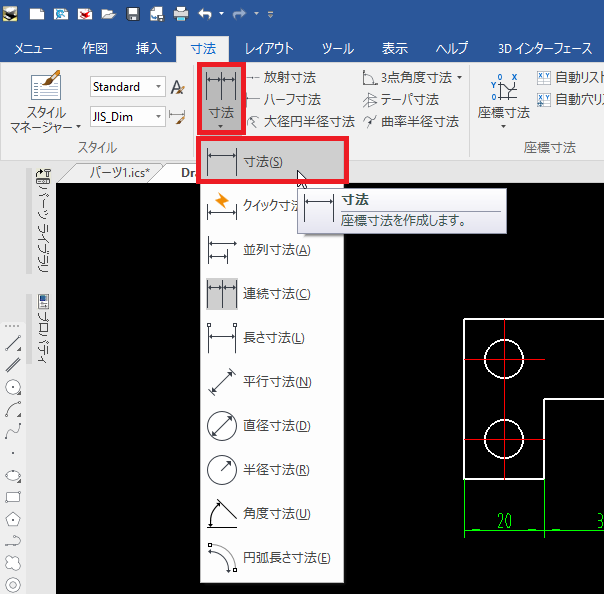The width and height of the screenshot is (604, 594).
Task: Click the save icon in the title bar
Action: 132,15
